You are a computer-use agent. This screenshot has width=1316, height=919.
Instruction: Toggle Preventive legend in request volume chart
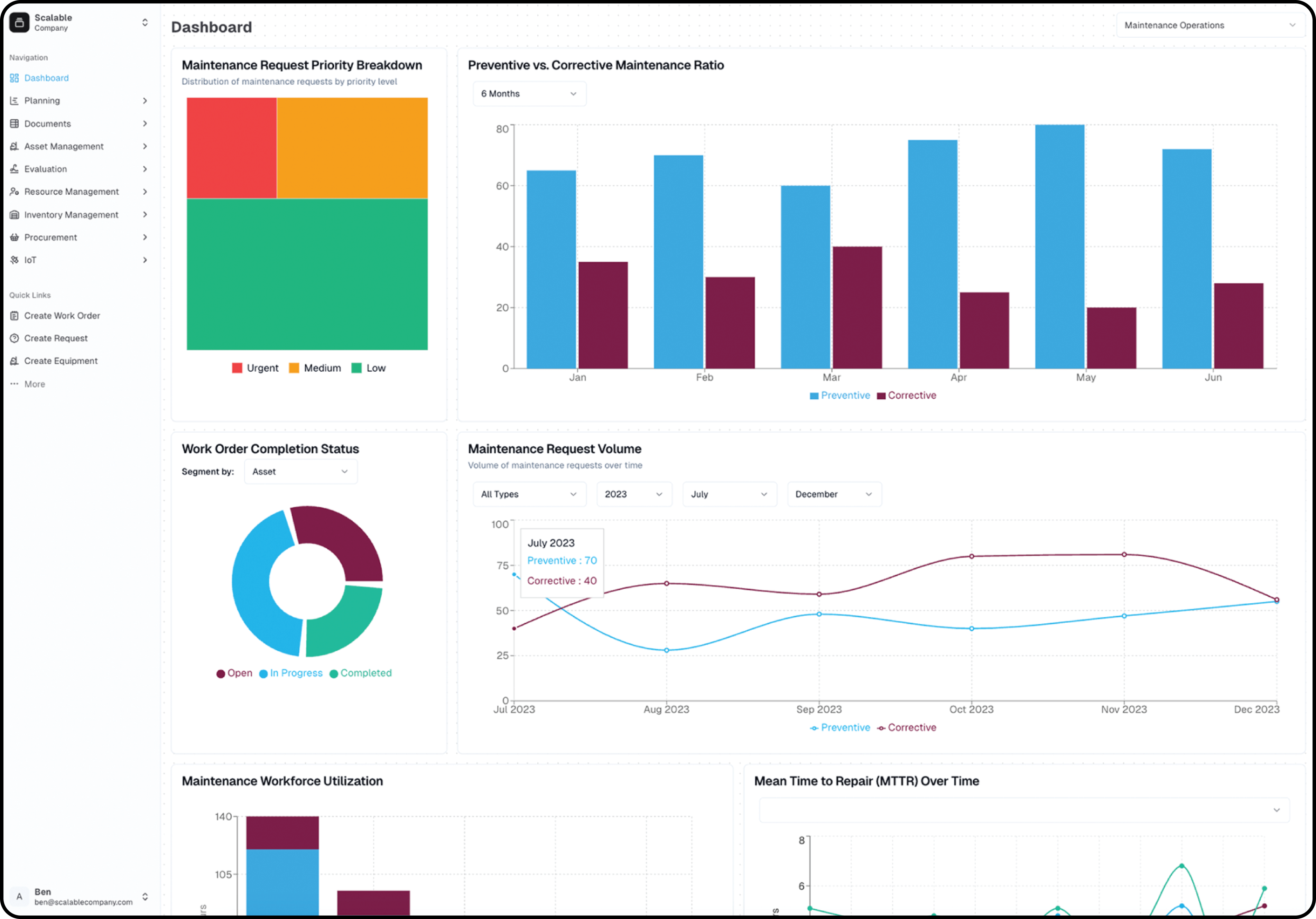[840, 728]
